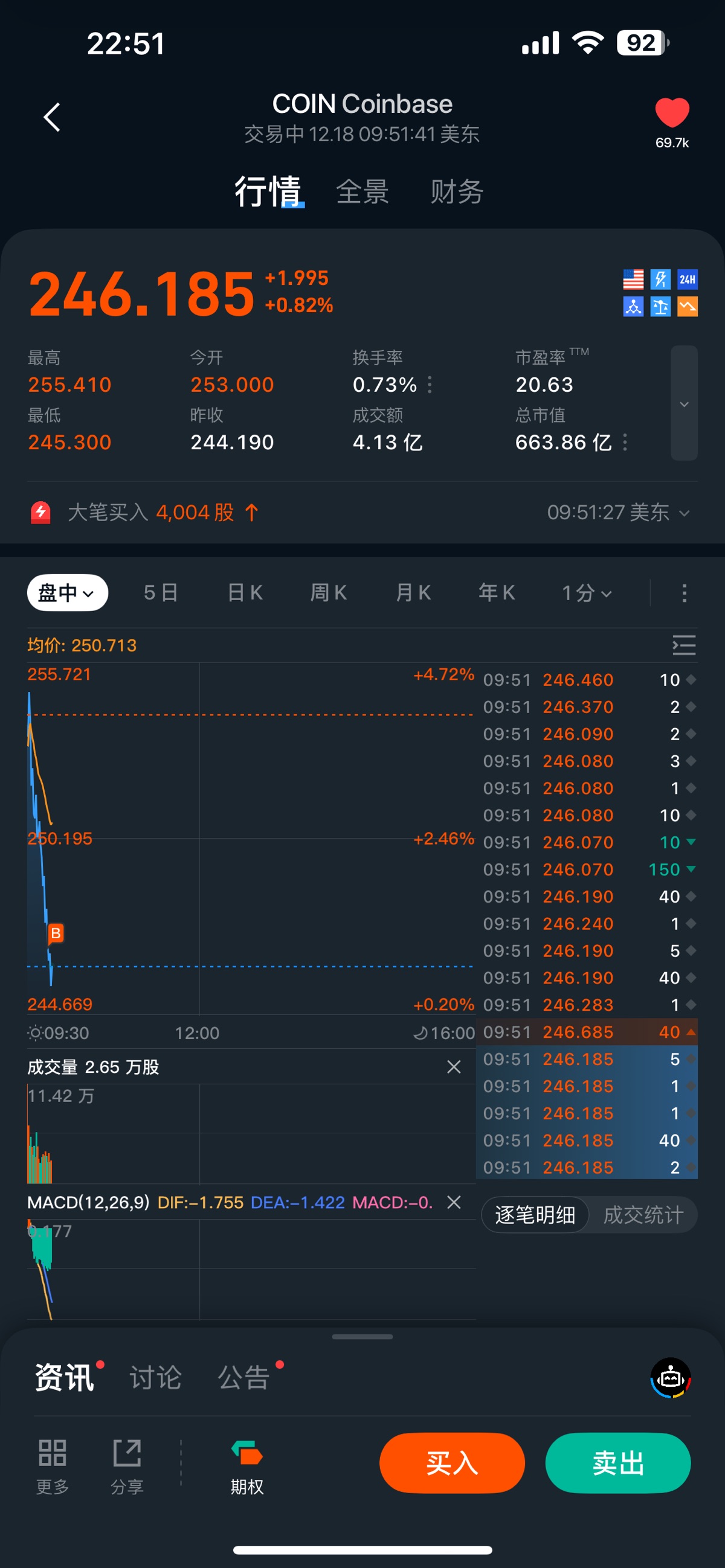Tap the 24H trading badge icon
This screenshot has height=1568, width=725.
(x=687, y=280)
